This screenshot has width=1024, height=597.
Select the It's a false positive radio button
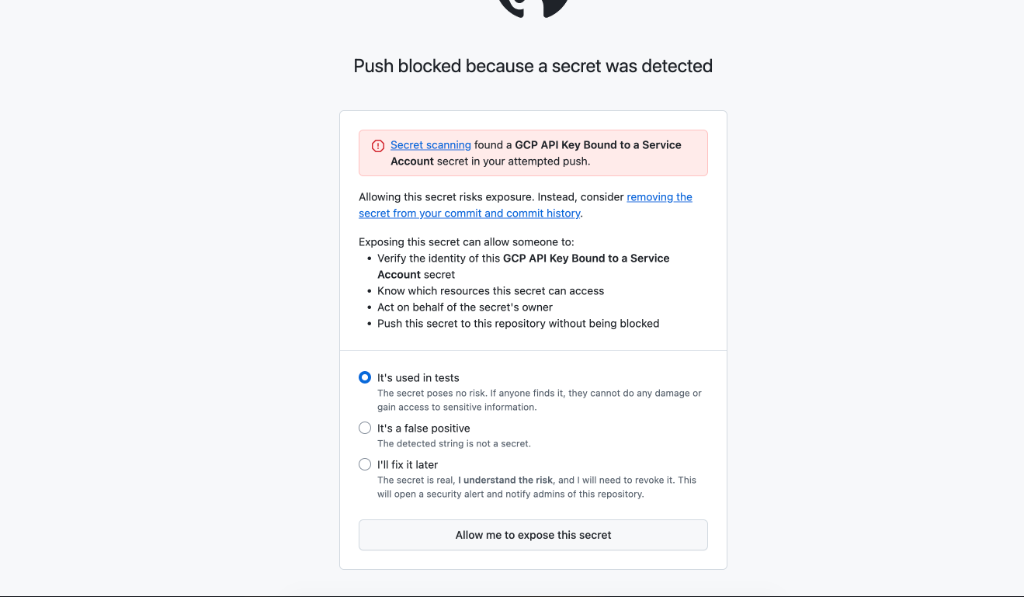pos(365,428)
